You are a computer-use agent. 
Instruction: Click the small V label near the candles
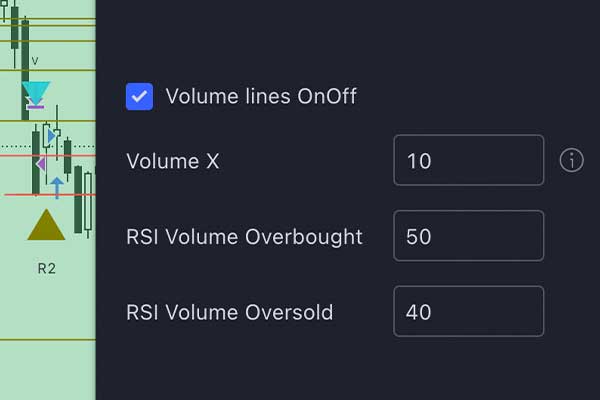[35, 61]
